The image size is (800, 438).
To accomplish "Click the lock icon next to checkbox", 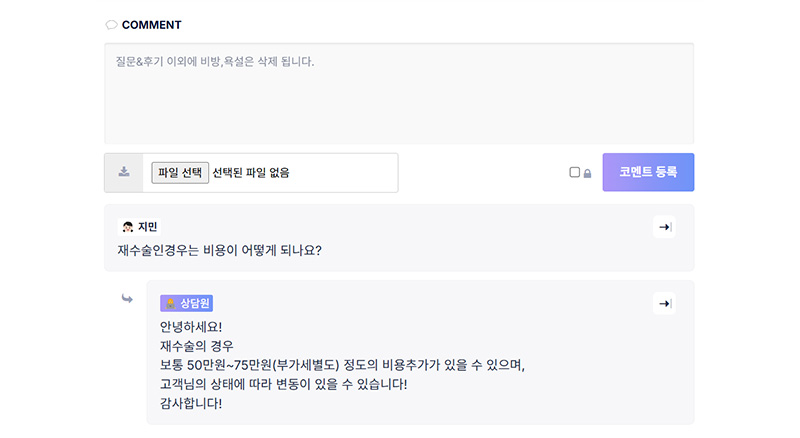I will pyautogui.click(x=587, y=174).
